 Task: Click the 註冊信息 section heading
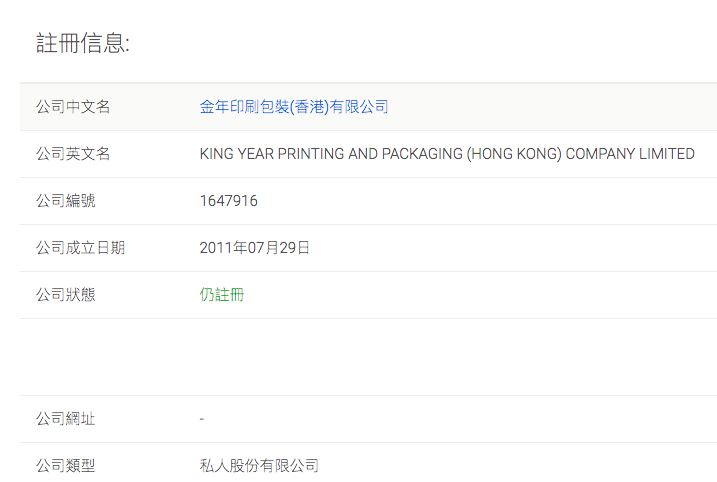pyautogui.click(x=83, y=43)
